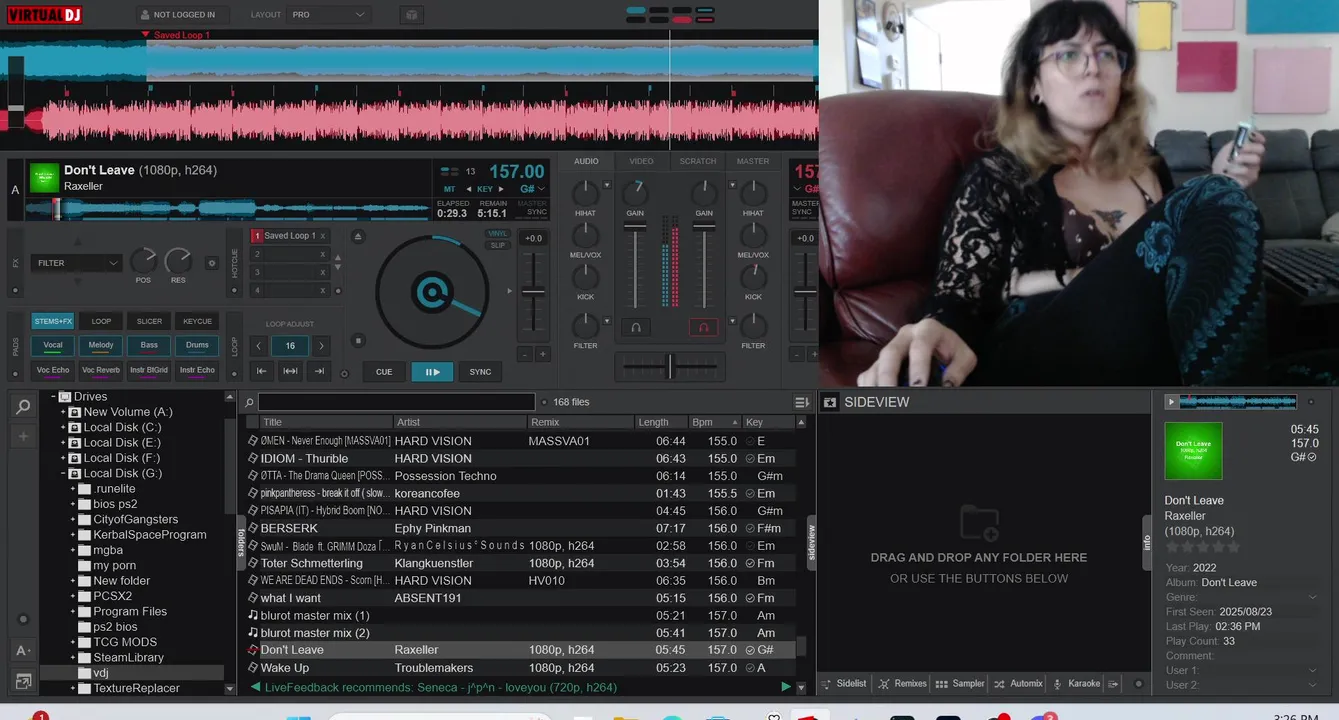Open the LAYOUT PRO dropdown

pyautogui.click(x=328, y=15)
